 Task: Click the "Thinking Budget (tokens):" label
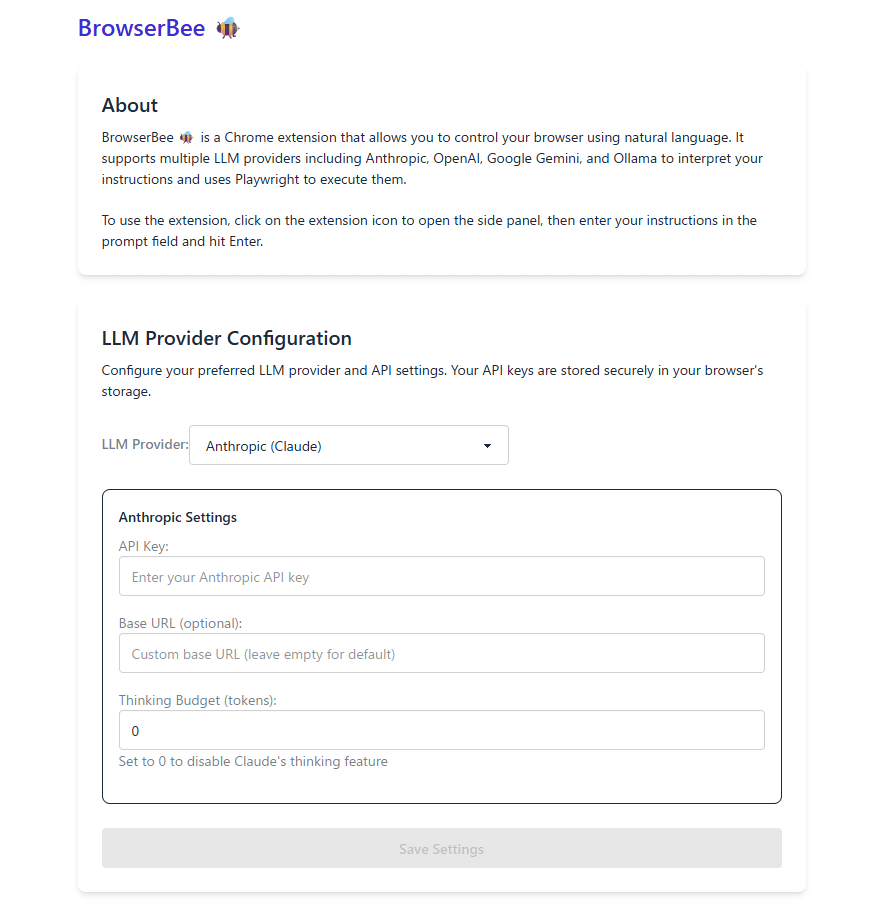point(197,700)
